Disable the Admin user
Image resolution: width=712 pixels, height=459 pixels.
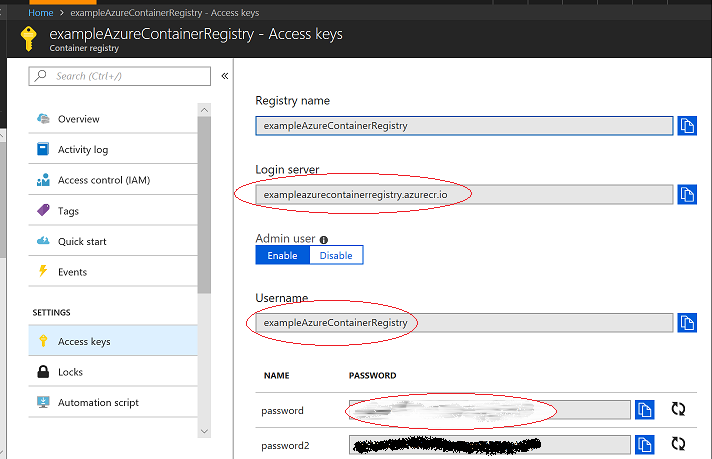click(336, 255)
